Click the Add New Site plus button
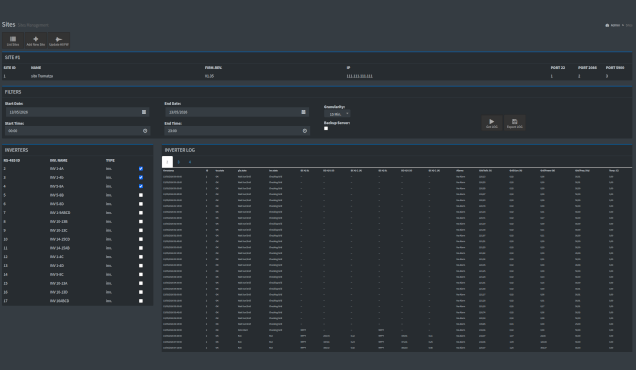 [x=36, y=41]
